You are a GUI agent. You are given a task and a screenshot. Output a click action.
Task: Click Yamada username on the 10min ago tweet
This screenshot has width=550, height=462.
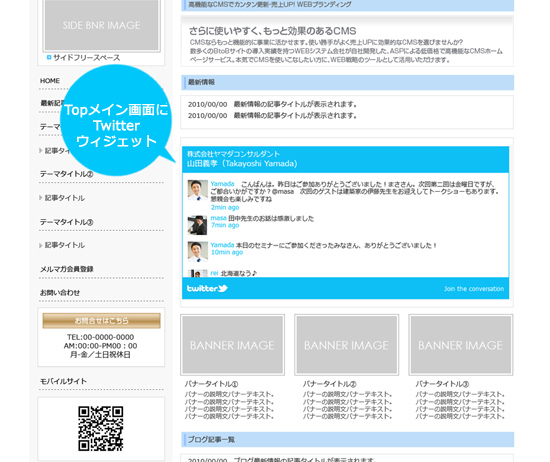[x=222, y=245]
